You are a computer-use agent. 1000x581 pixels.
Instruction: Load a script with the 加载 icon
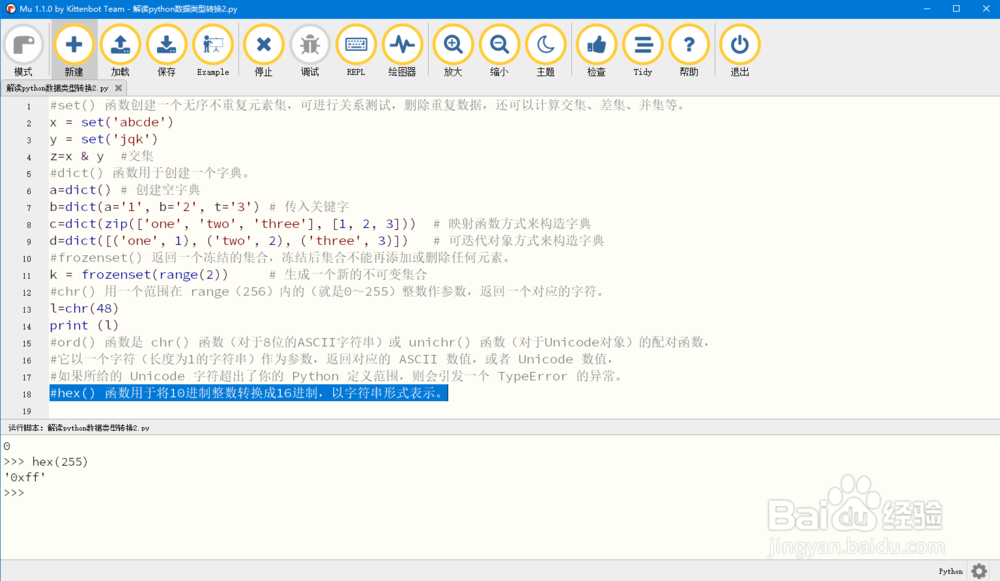[120, 44]
